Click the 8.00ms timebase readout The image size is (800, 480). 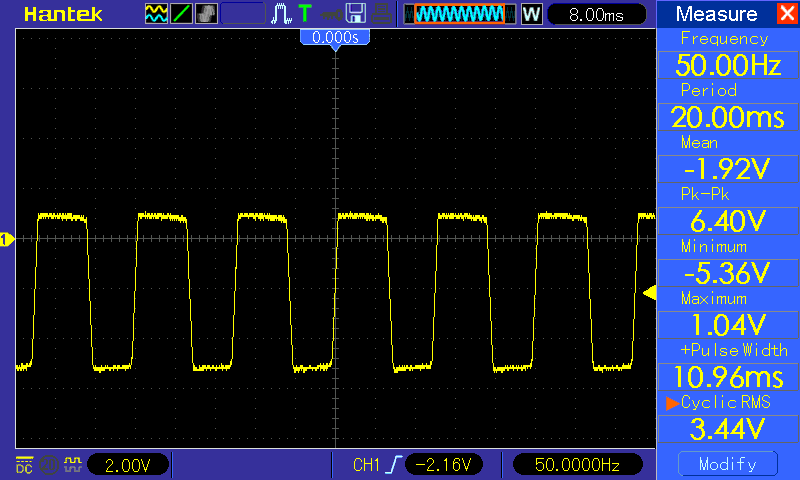pos(596,14)
